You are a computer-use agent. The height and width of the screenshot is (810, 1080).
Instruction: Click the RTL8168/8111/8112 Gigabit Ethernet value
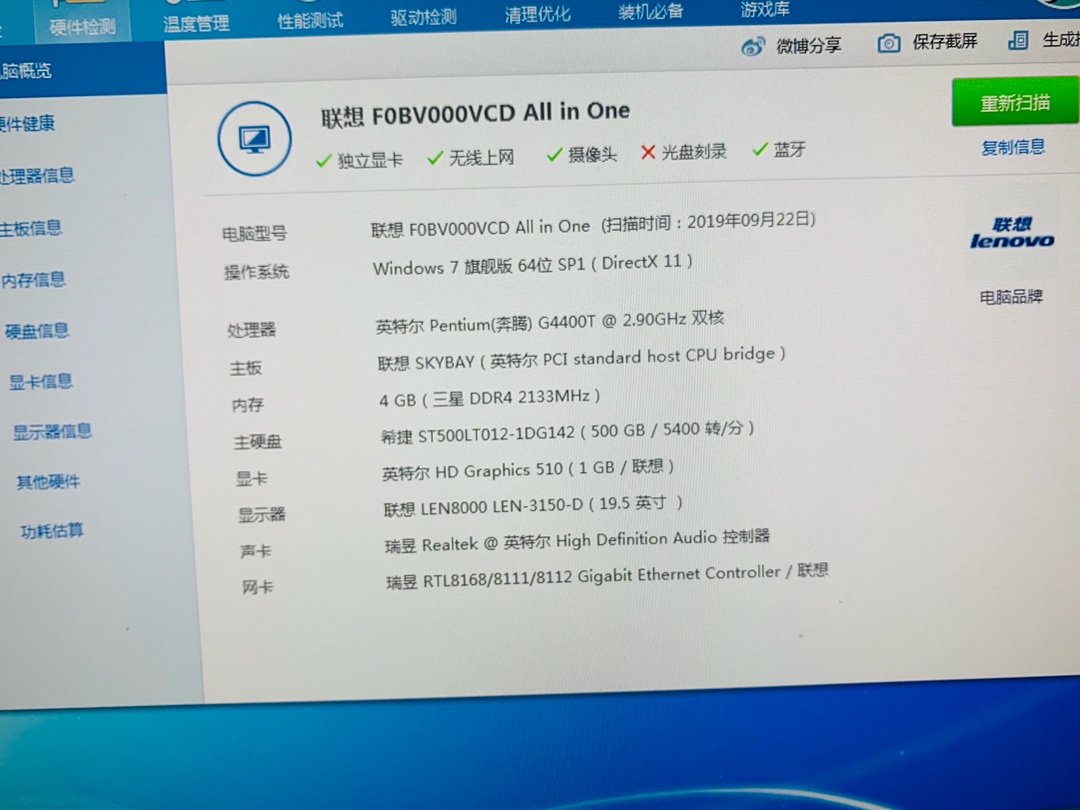pos(607,575)
